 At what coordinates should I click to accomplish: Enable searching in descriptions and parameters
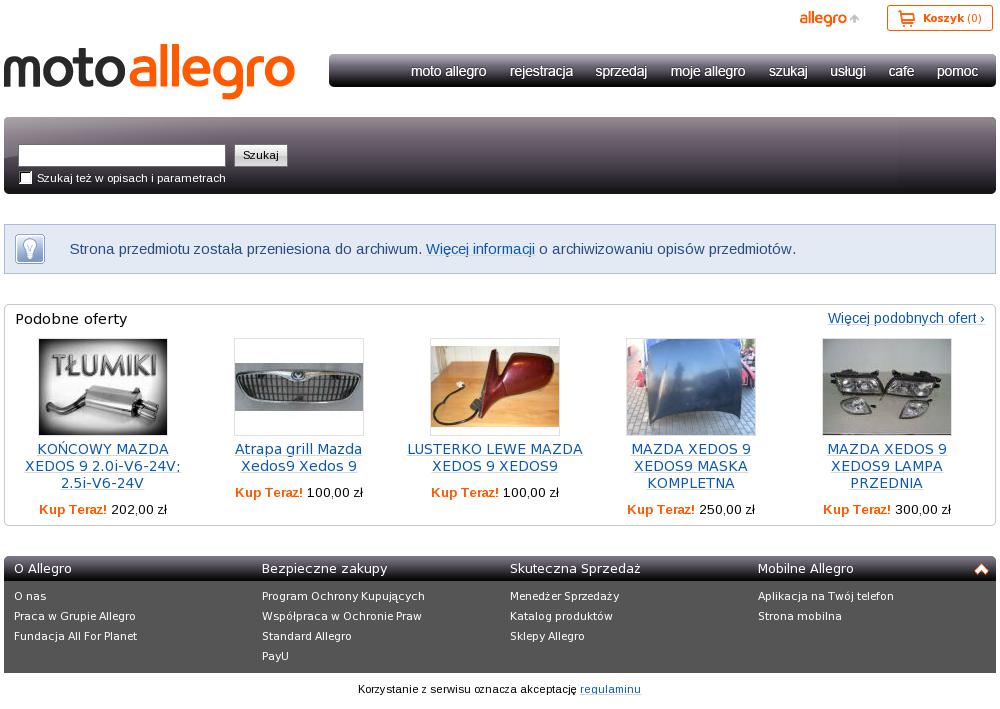pyautogui.click(x=26, y=178)
